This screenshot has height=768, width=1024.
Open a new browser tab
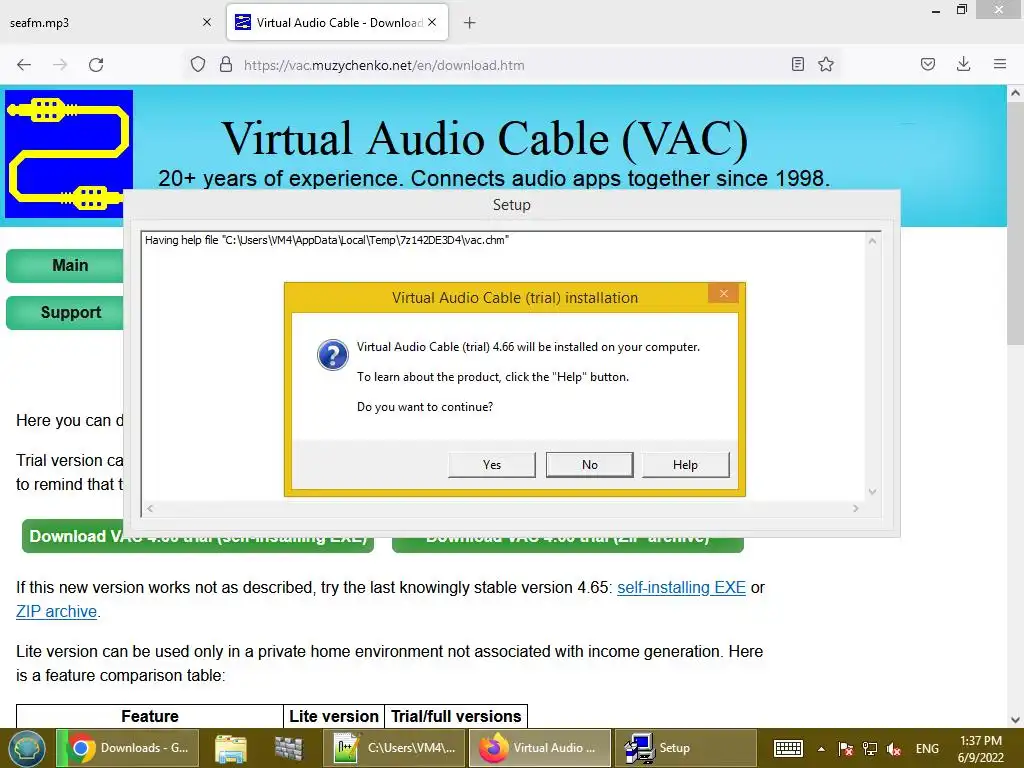pos(469,23)
